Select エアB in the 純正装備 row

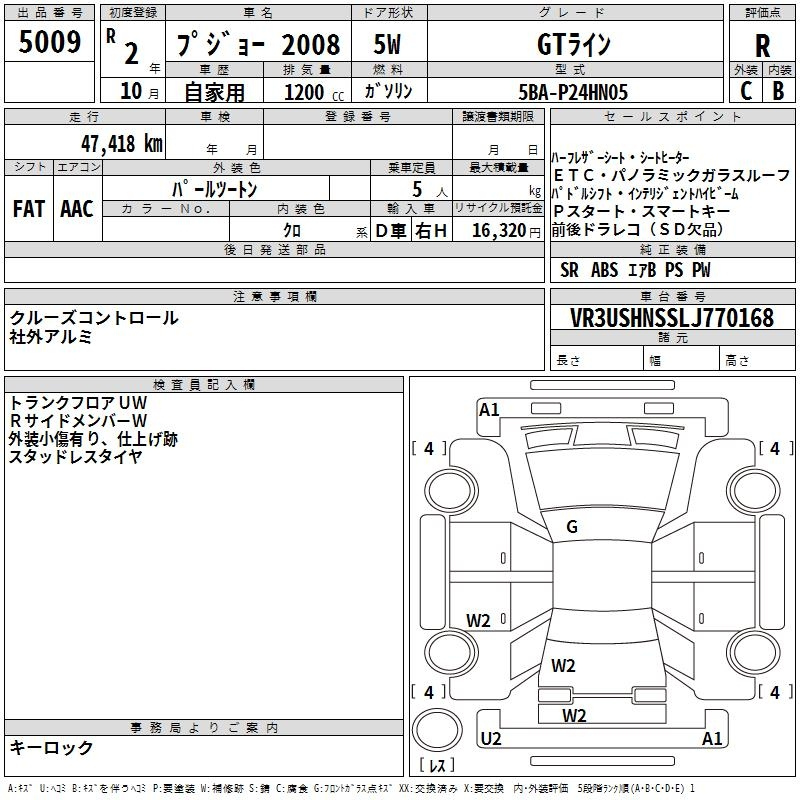pyautogui.click(x=642, y=270)
